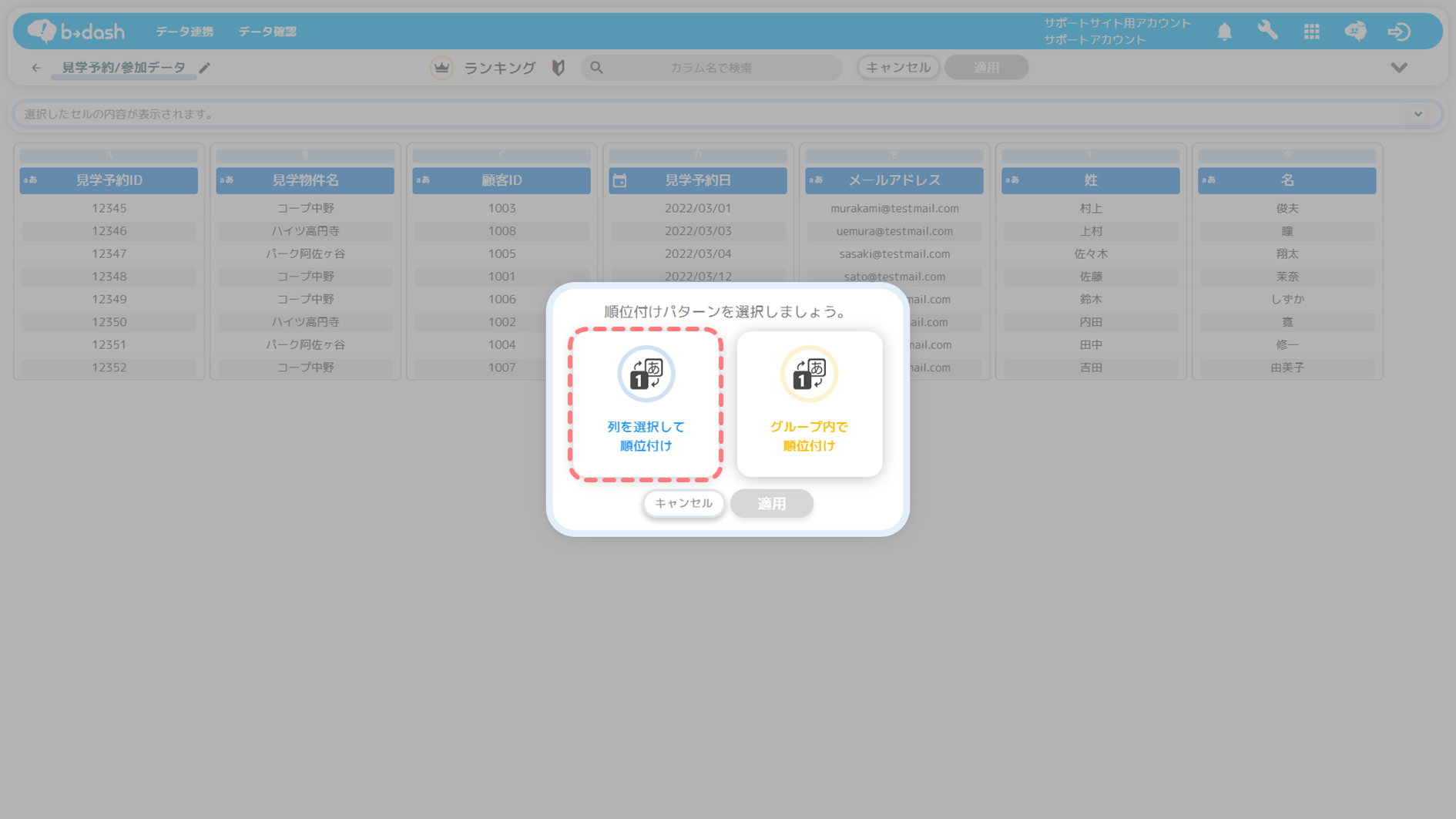Image resolution: width=1456 pixels, height=819 pixels.
Task: Expand the top-right chevron dropdown
Action: click(x=1399, y=68)
